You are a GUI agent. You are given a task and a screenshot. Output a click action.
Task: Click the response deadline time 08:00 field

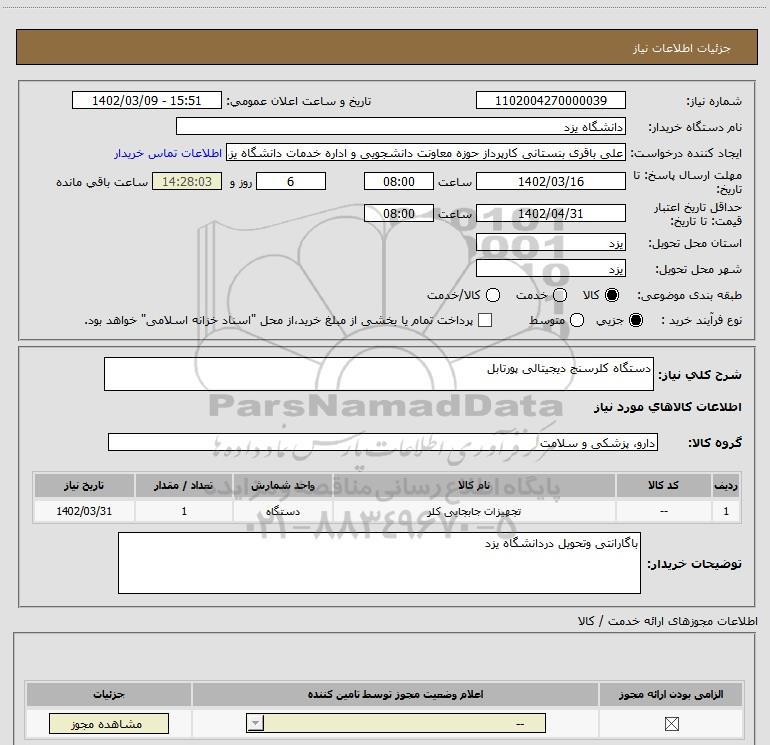(399, 181)
